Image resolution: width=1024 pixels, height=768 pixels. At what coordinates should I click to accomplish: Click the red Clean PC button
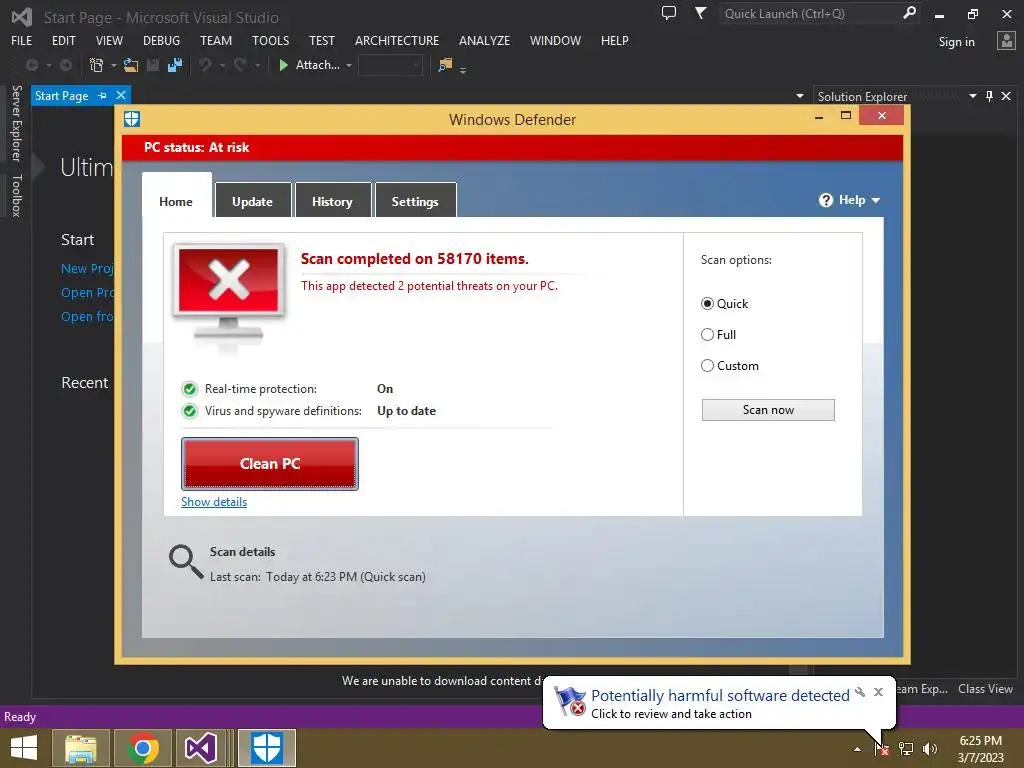point(270,464)
